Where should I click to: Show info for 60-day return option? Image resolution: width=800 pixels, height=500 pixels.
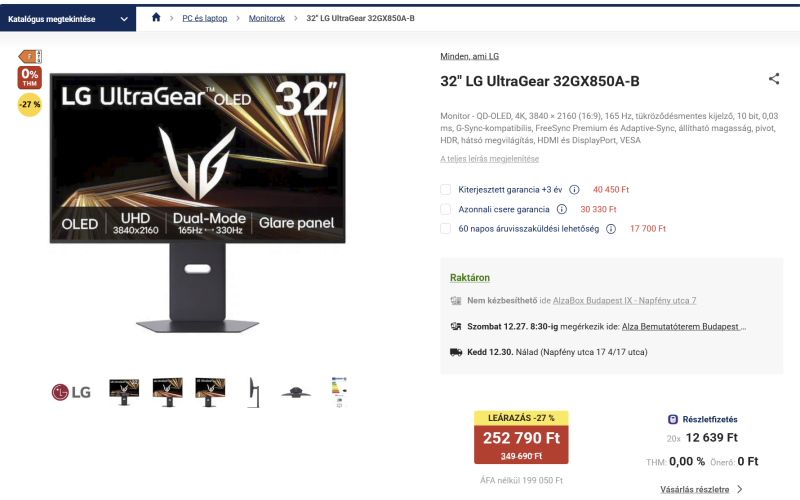pos(611,229)
